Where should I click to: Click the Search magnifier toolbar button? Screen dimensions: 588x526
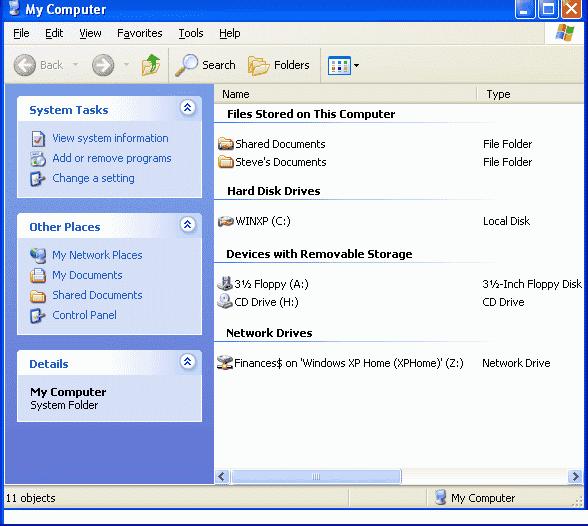coord(205,65)
